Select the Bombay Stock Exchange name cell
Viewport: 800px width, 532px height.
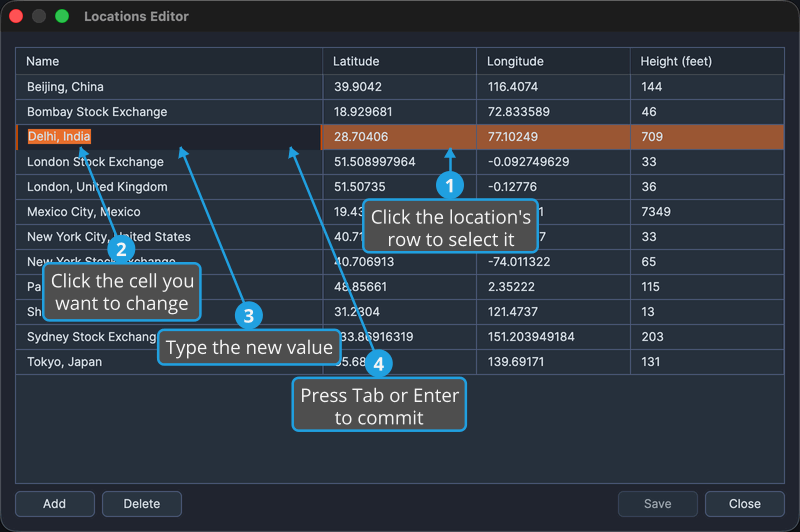click(169, 112)
